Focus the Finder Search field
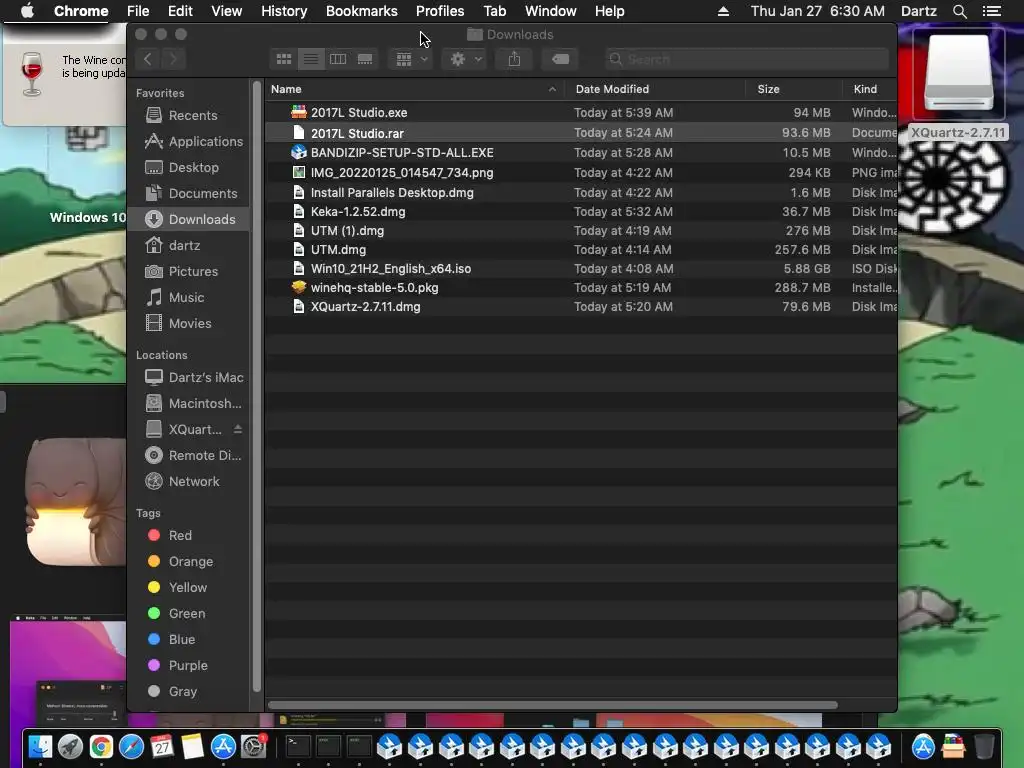 (x=746, y=59)
